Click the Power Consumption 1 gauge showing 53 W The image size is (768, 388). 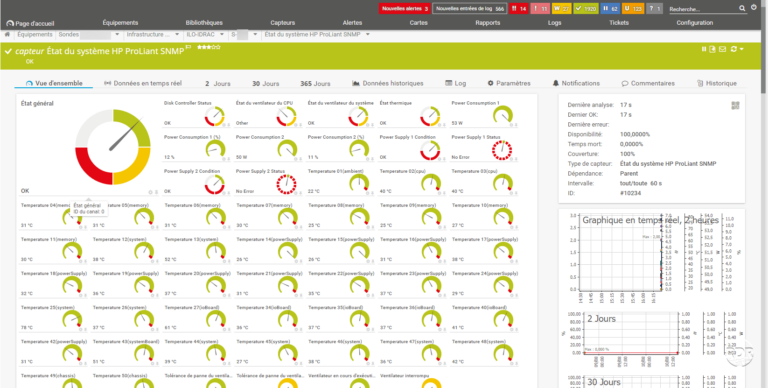502,117
